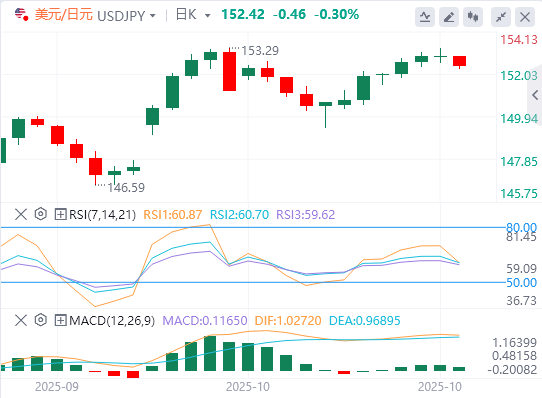
Task: Expand the right side panel chevron
Action: click(535, 95)
